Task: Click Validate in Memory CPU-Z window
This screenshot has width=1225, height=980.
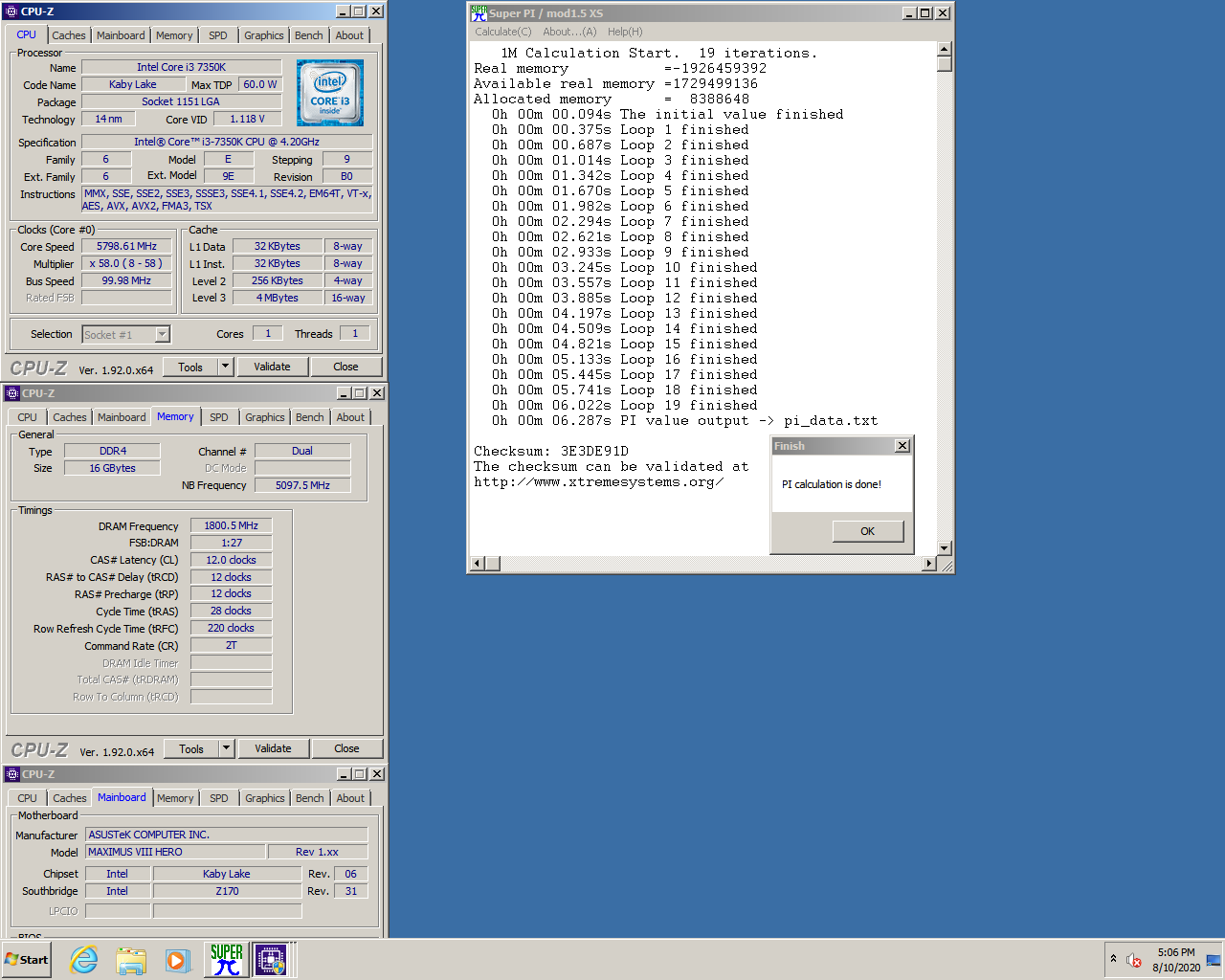Action: [273, 748]
